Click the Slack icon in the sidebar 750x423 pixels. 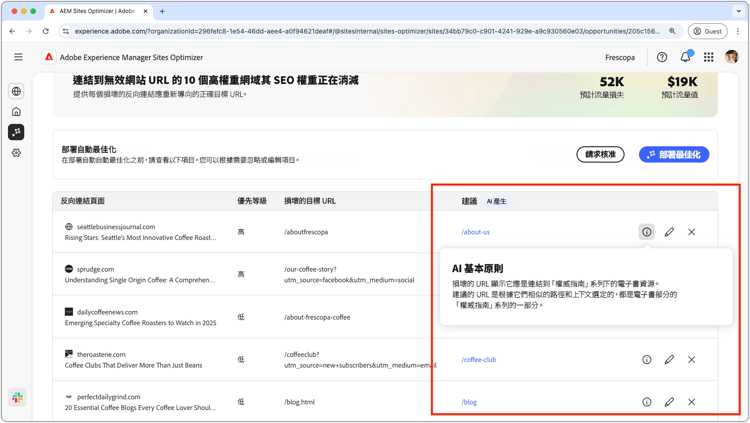17,397
